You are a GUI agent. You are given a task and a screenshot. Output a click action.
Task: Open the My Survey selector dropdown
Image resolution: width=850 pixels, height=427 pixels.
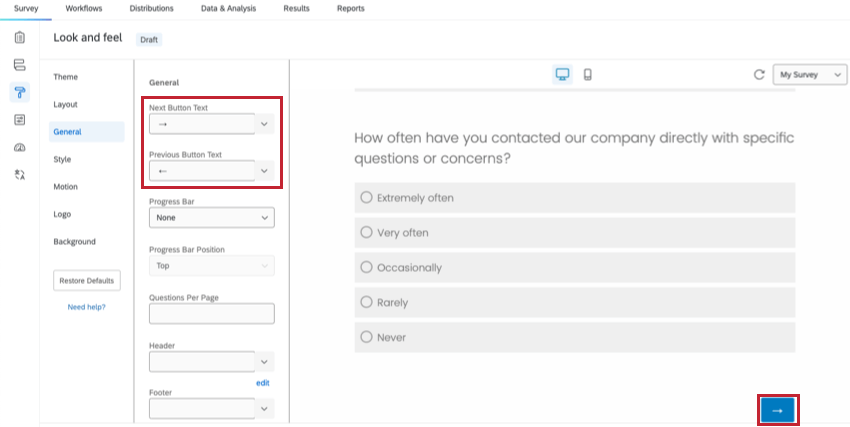[x=809, y=75]
